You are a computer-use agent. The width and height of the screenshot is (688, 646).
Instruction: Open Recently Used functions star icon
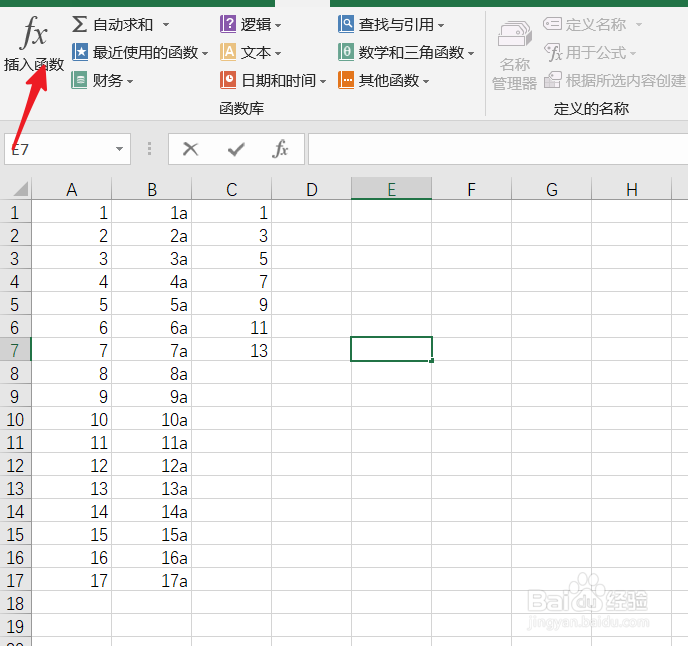80,52
